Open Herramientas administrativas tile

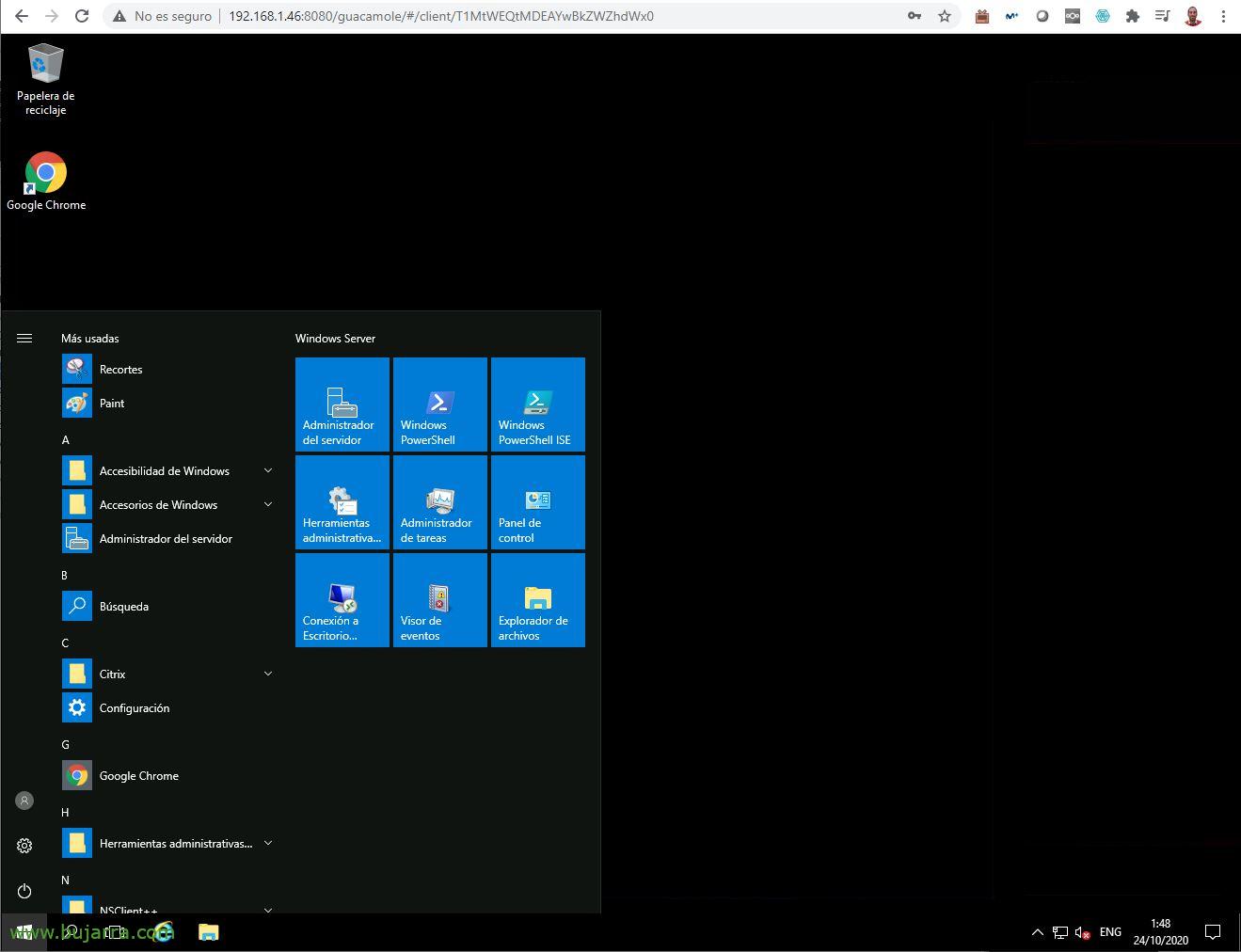point(342,502)
